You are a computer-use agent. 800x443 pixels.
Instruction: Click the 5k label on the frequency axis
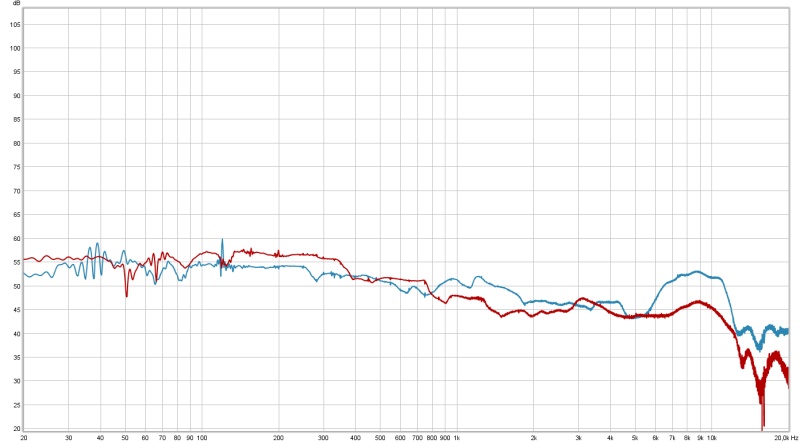[x=635, y=438]
